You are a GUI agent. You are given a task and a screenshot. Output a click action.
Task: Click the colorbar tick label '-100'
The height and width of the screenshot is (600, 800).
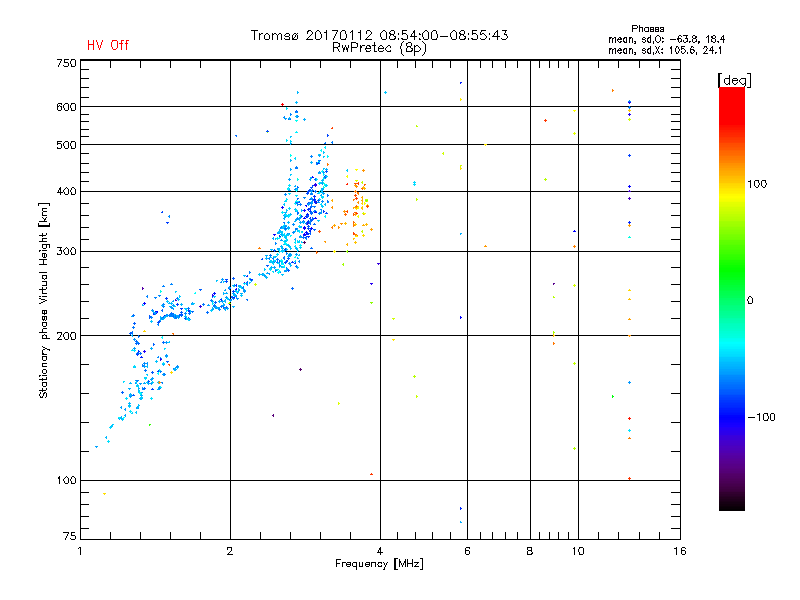point(761,417)
